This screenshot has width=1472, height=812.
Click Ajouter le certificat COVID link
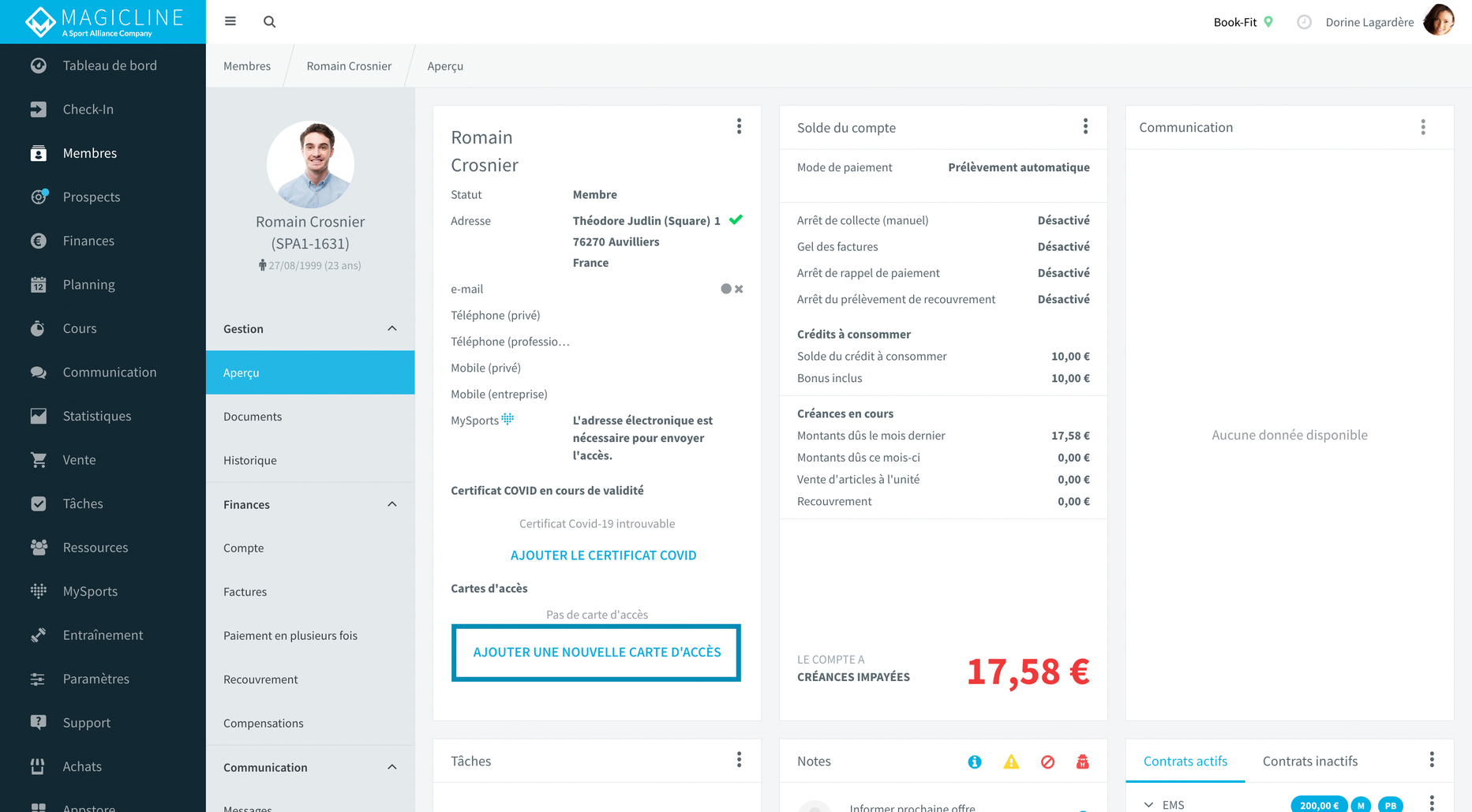click(603, 556)
